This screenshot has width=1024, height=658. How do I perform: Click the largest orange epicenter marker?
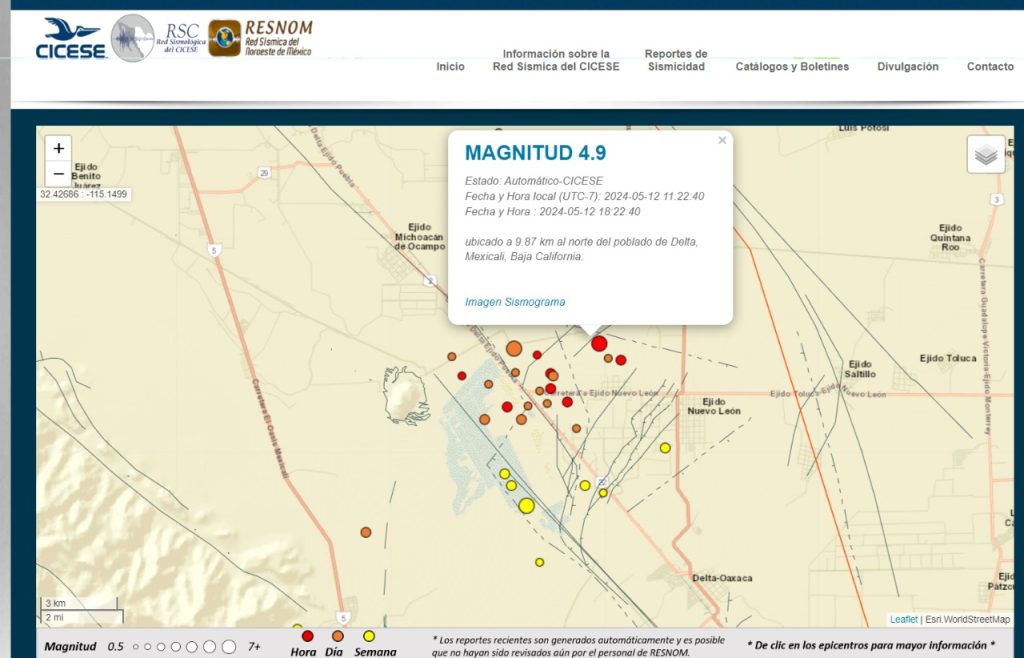(x=514, y=349)
